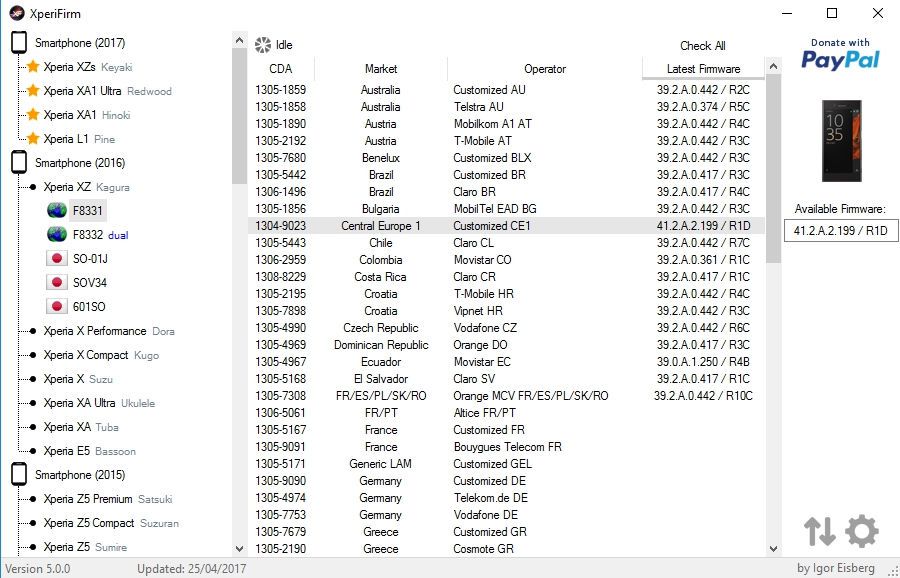
Task: Click the Idle status spinner icon
Action: tap(263, 45)
